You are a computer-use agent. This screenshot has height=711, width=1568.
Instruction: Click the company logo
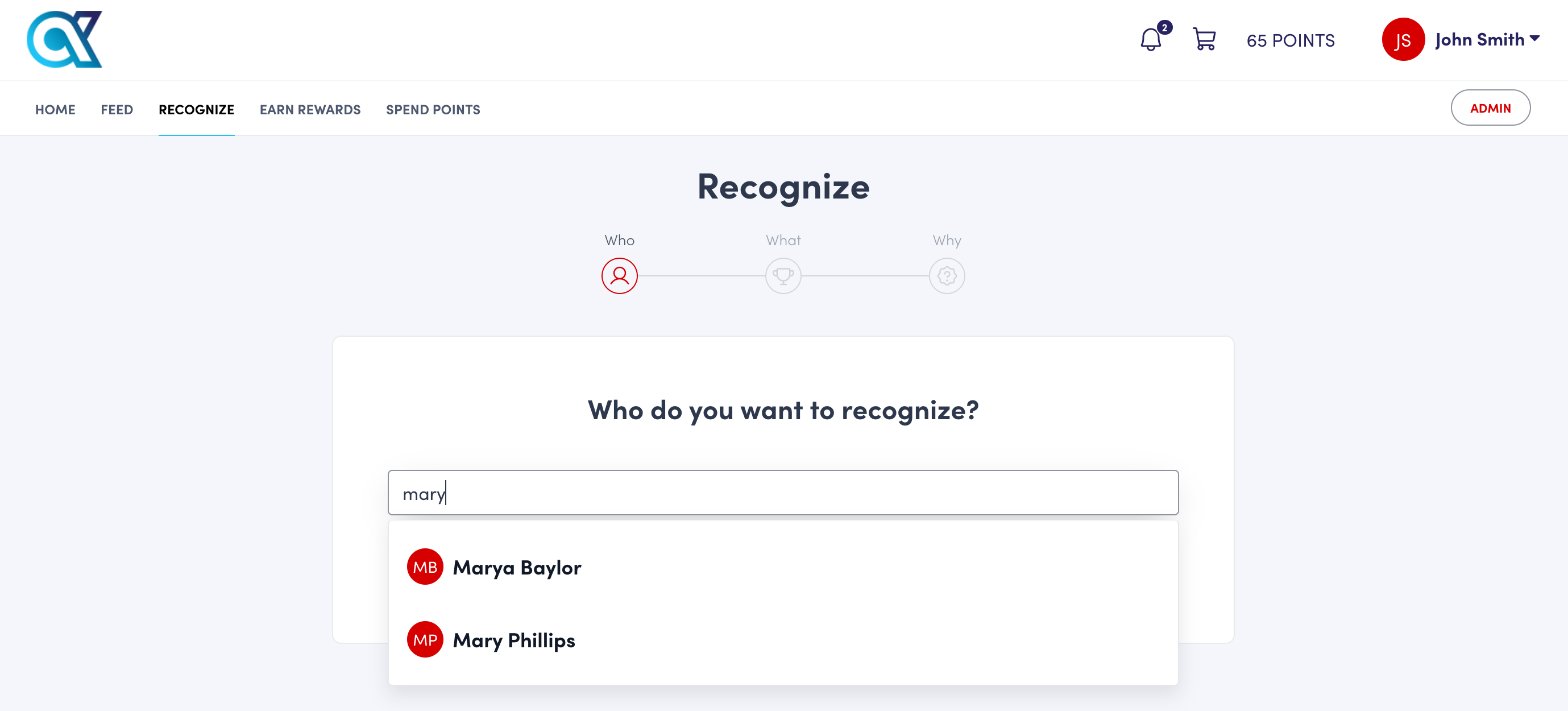pyautogui.click(x=64, y=40)
